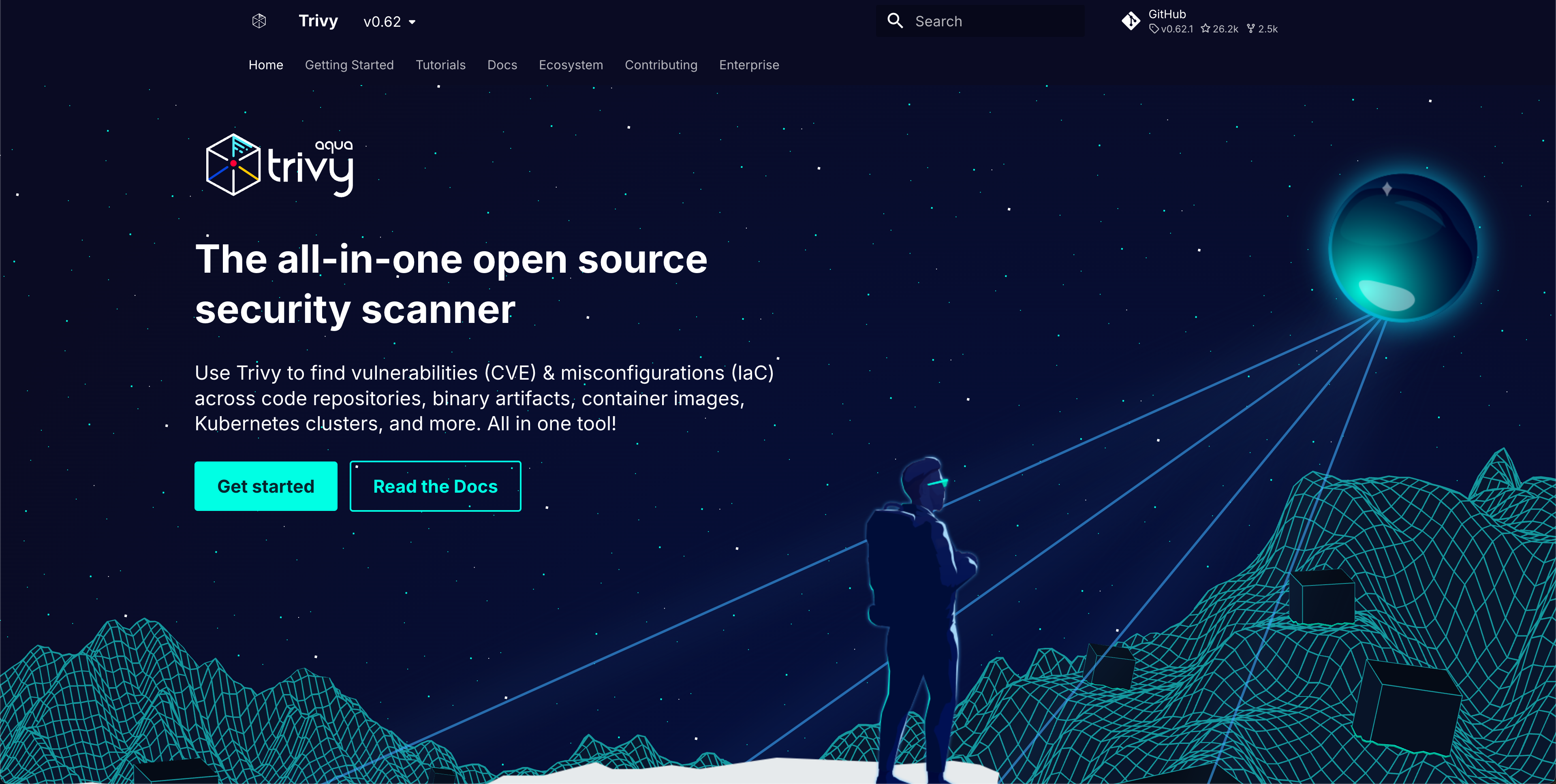Open the v0.62 version dropdown

tap(383, 22)
